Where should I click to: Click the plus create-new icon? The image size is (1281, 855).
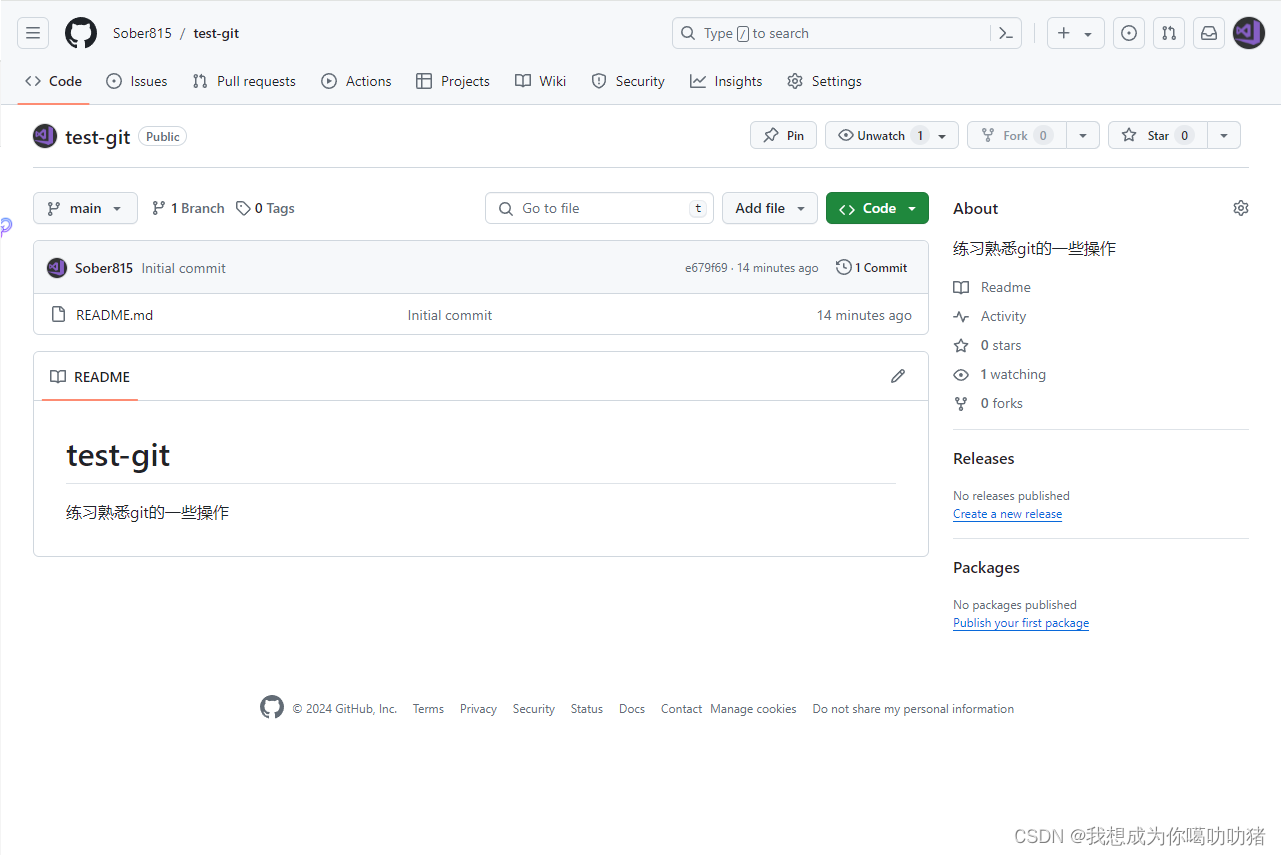[1064, 33]
